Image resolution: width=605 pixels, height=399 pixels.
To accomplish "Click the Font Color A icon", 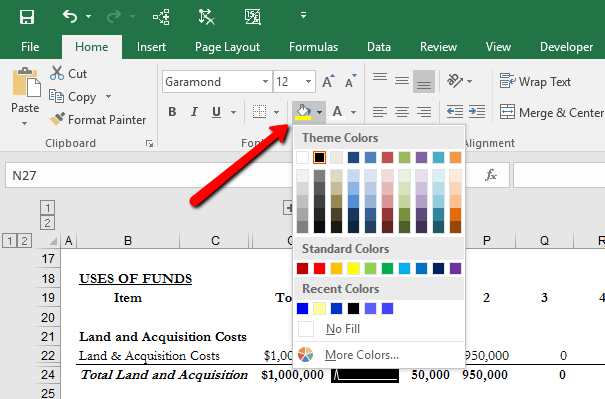I will click(337, 112).
